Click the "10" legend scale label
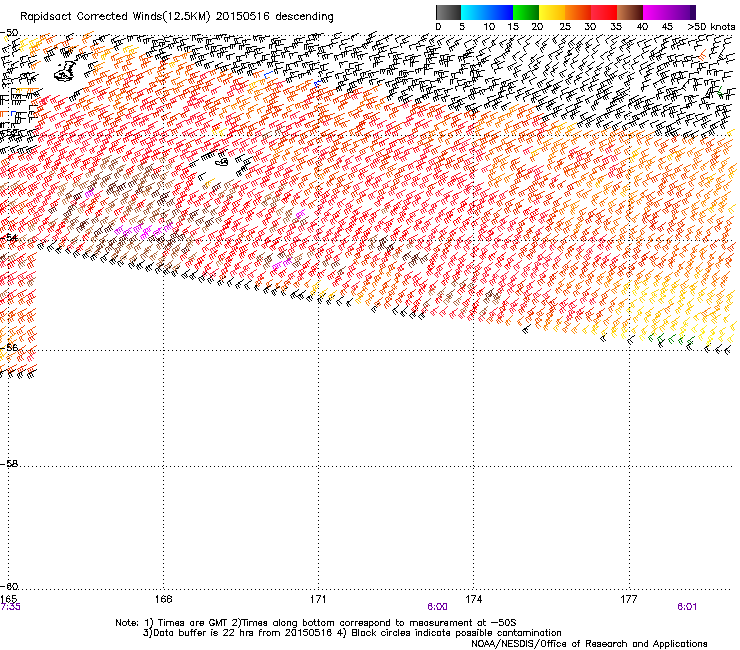Image resolution: width=740 pixels, height=650 pixels. point(489,27)
